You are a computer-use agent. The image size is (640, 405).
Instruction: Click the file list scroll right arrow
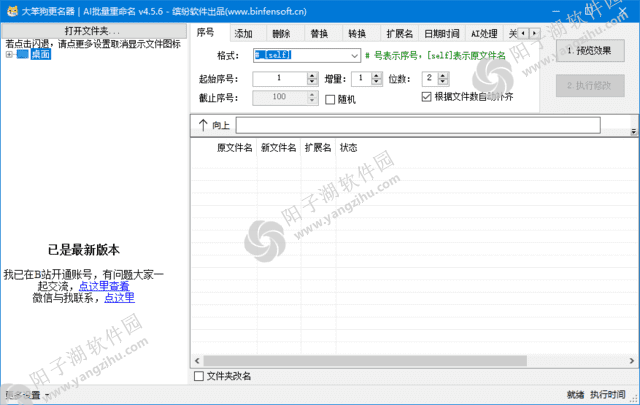coord(631,361)
